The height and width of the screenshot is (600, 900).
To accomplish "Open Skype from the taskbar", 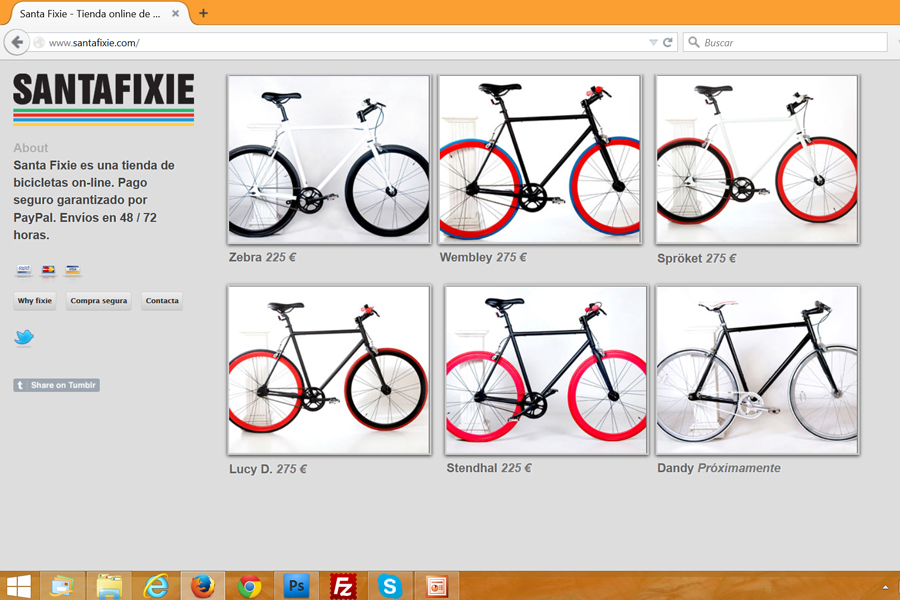I will coord(390,586).
